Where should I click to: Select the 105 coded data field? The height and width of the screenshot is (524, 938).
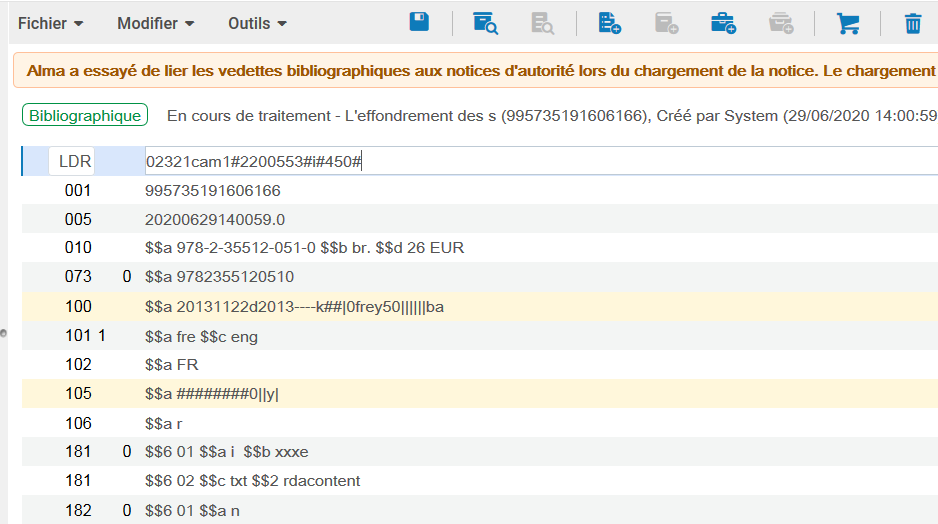212,394
